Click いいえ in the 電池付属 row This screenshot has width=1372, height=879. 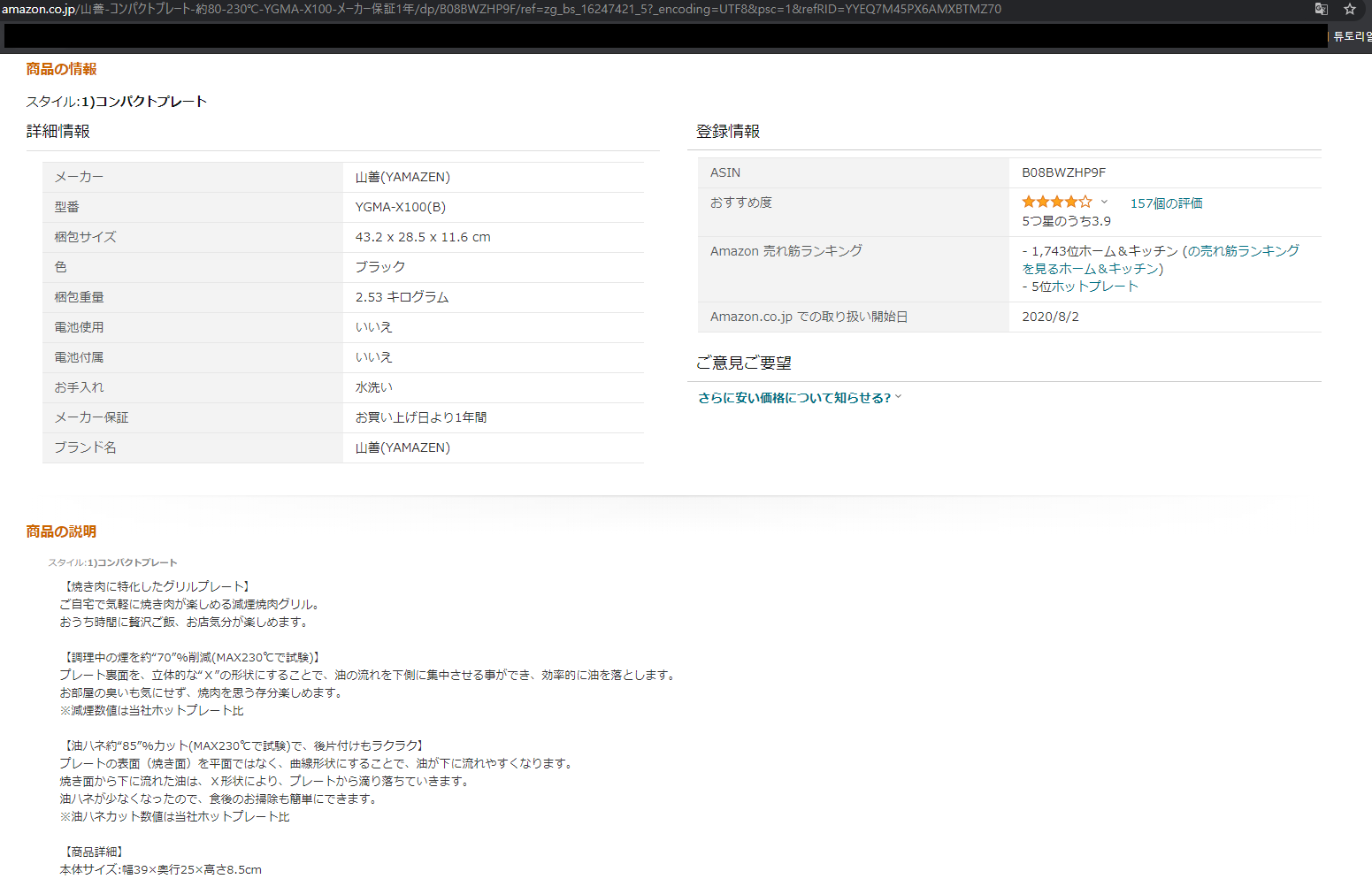pyautogui.click(x=373, y=357)
